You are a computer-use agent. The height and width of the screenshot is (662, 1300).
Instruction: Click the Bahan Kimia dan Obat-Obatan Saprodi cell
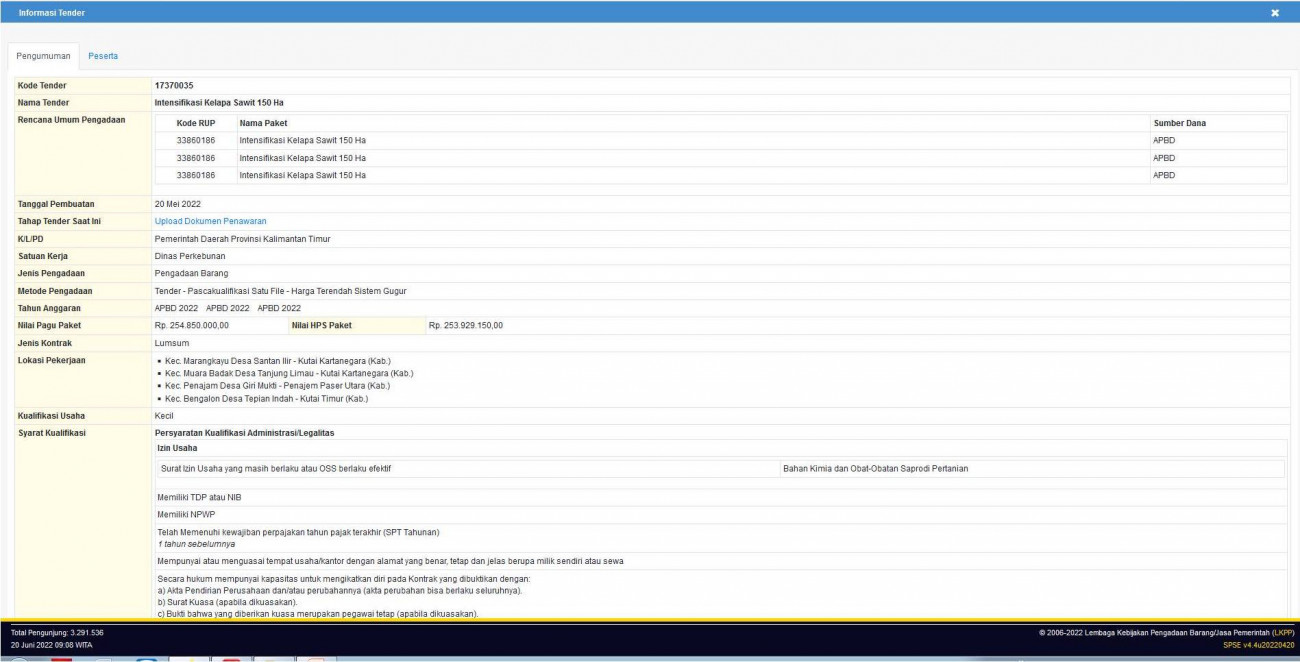[875, 468]
